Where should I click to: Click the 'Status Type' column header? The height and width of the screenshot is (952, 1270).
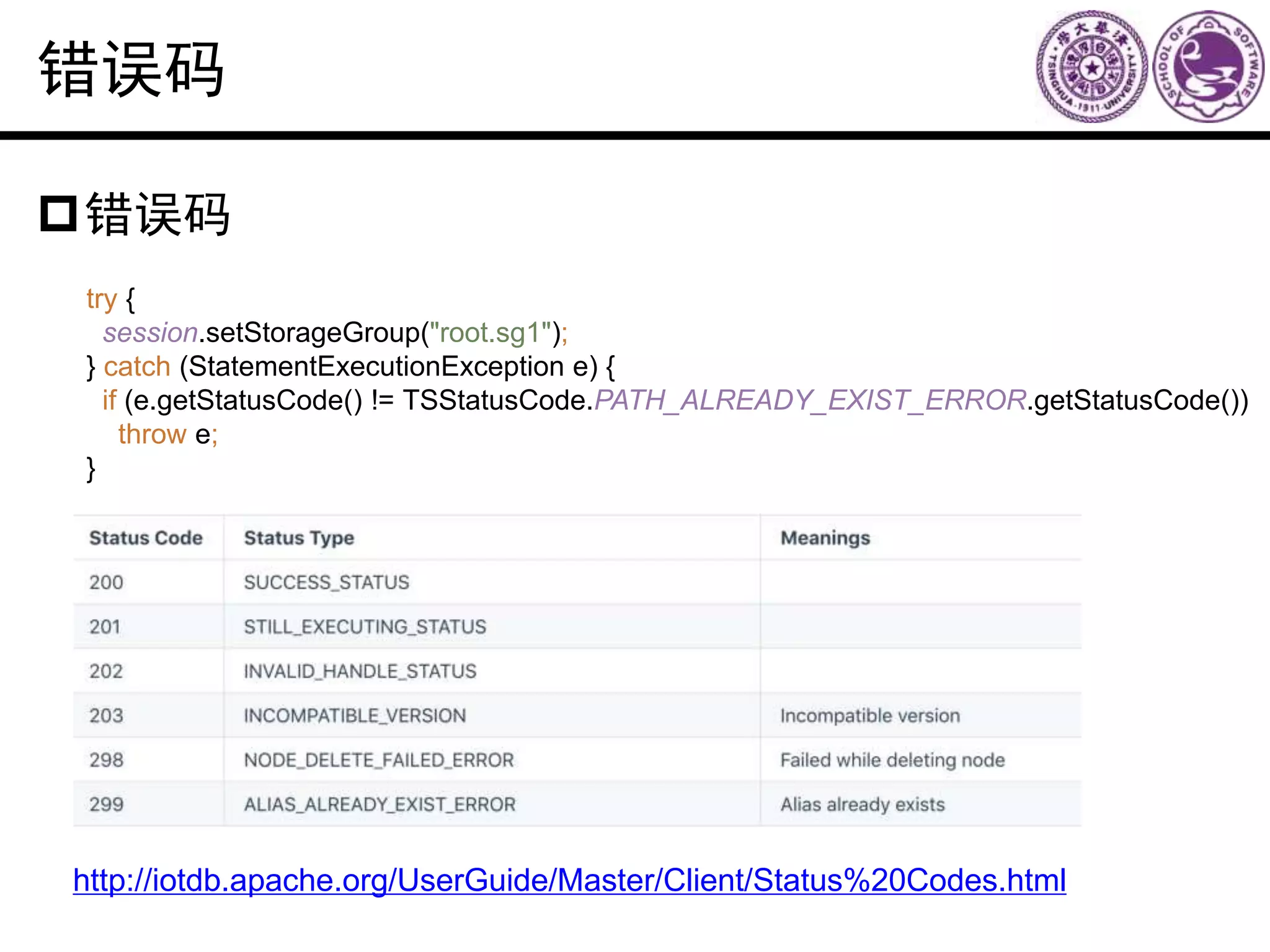(299, 538)
